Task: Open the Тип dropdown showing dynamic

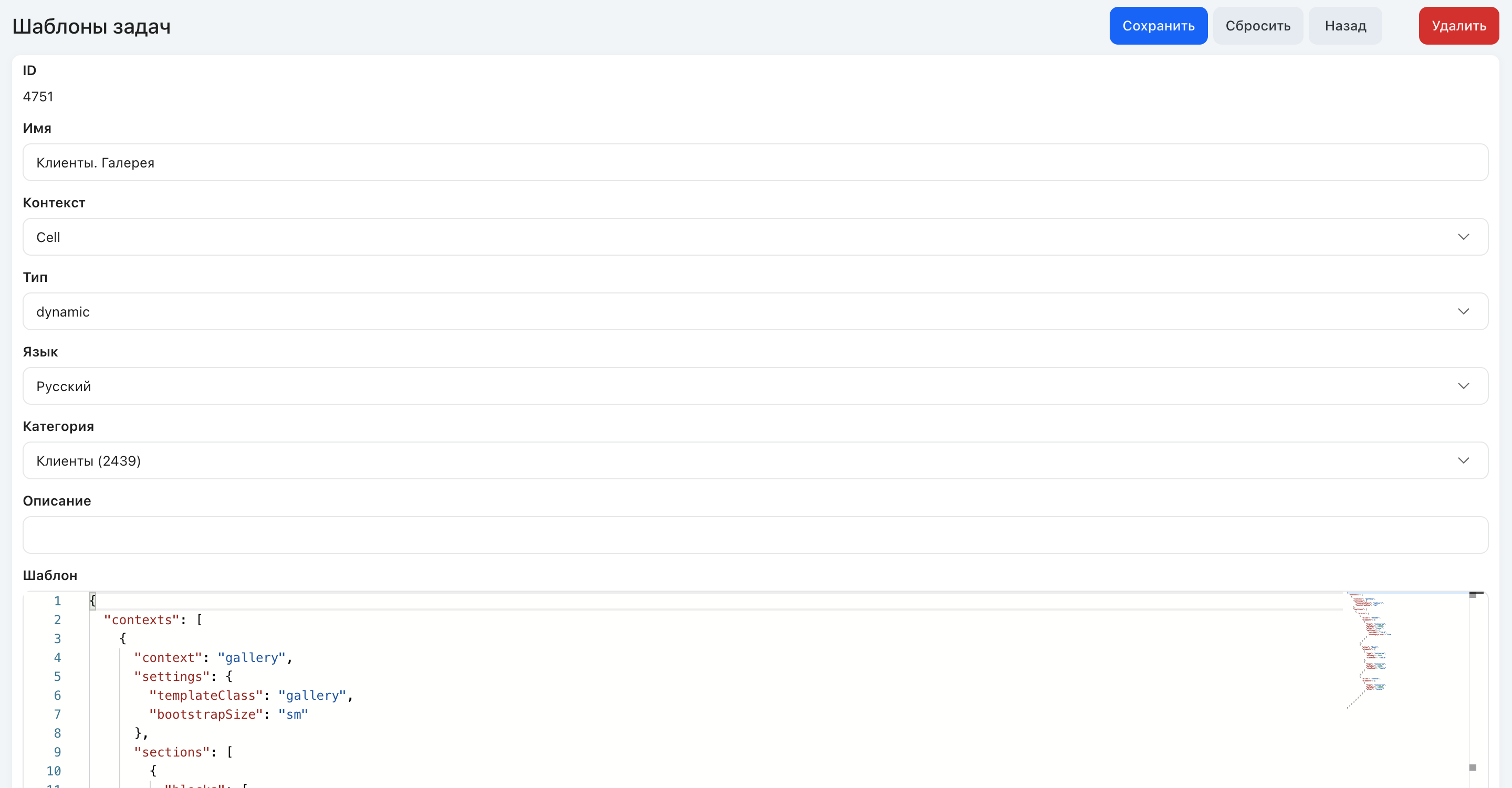Action: click(755, 311)
